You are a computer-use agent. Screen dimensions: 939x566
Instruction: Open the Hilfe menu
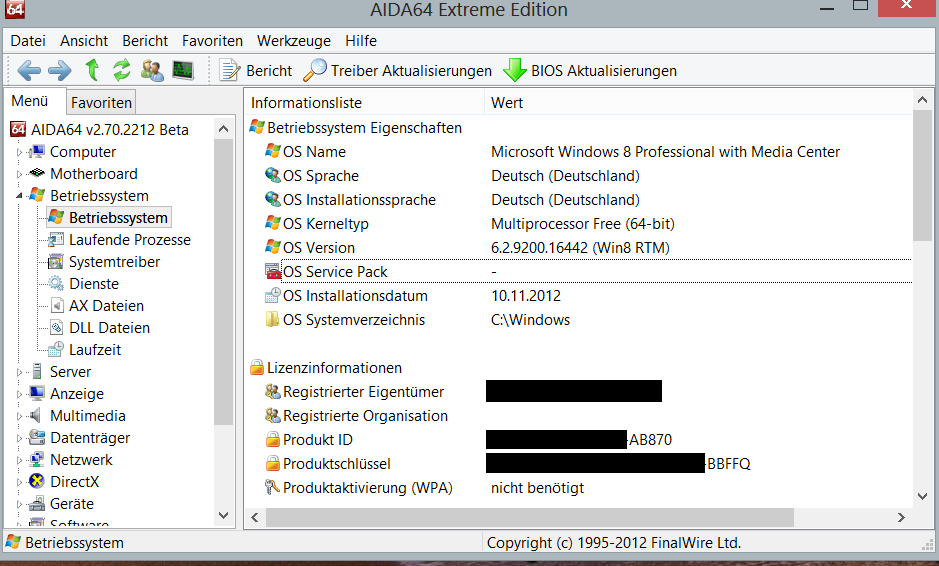[x=361, y=41]
